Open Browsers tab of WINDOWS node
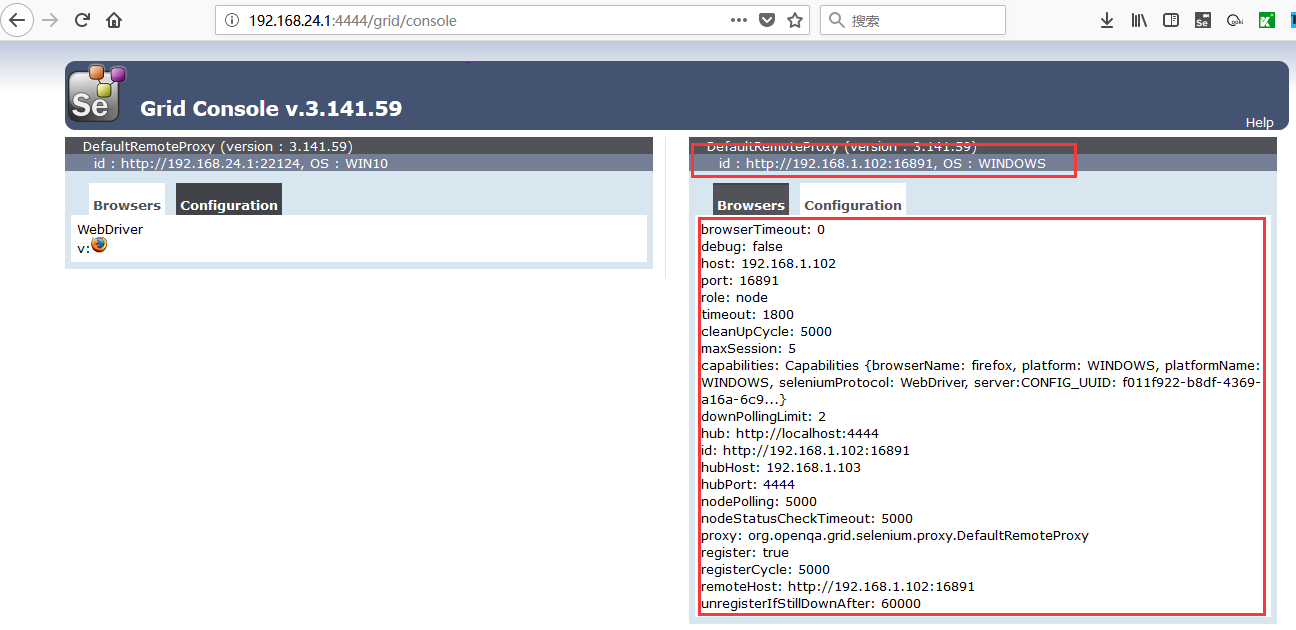The height and width of the screenshot is (630, 1296). point(751,199)
